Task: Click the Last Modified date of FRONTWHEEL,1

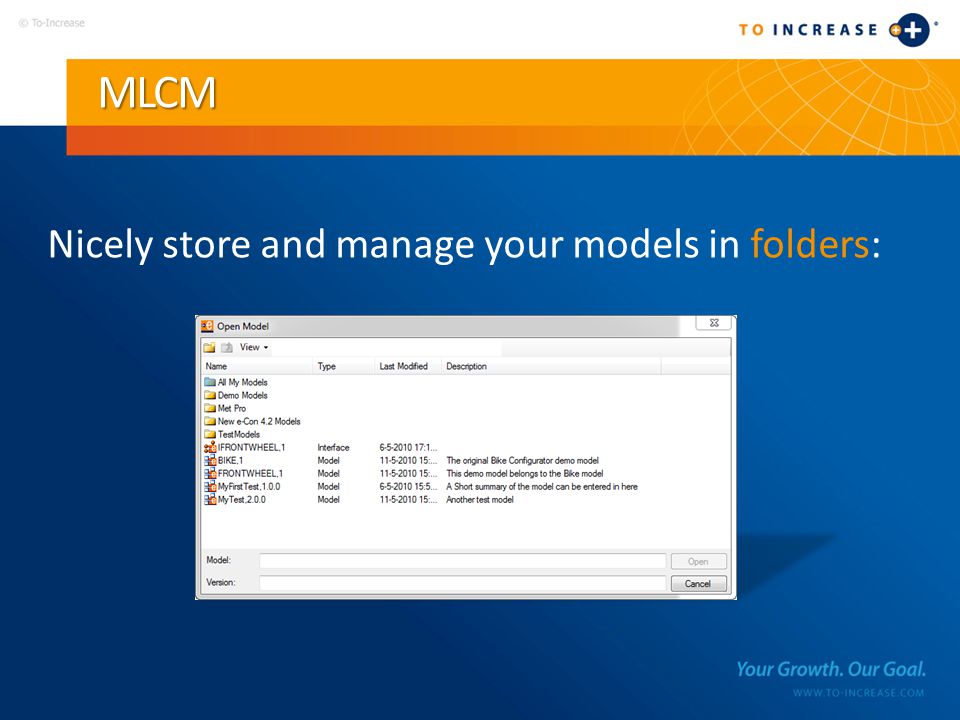Action: 408,473
